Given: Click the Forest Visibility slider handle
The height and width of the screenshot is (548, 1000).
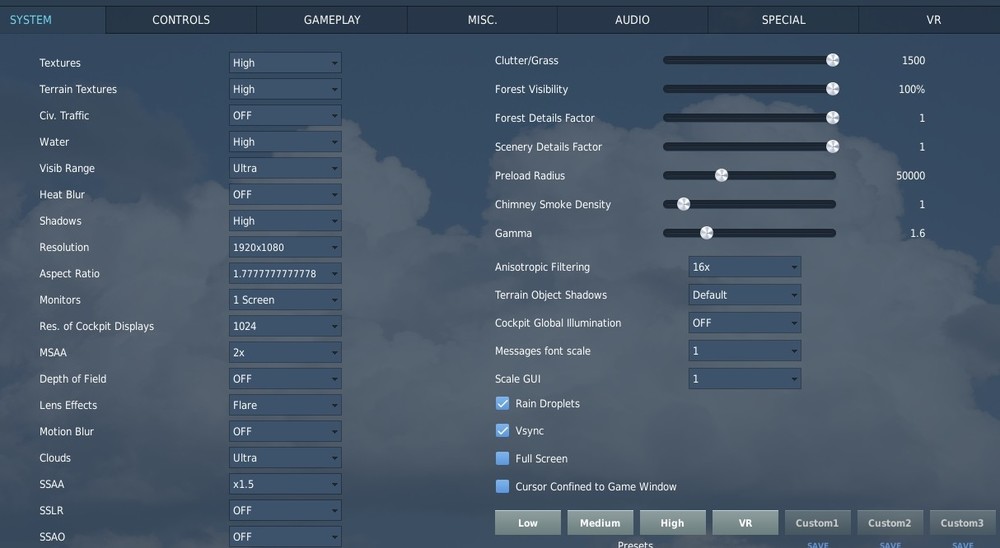Looking at the screenshot, I should coord(832,89).
